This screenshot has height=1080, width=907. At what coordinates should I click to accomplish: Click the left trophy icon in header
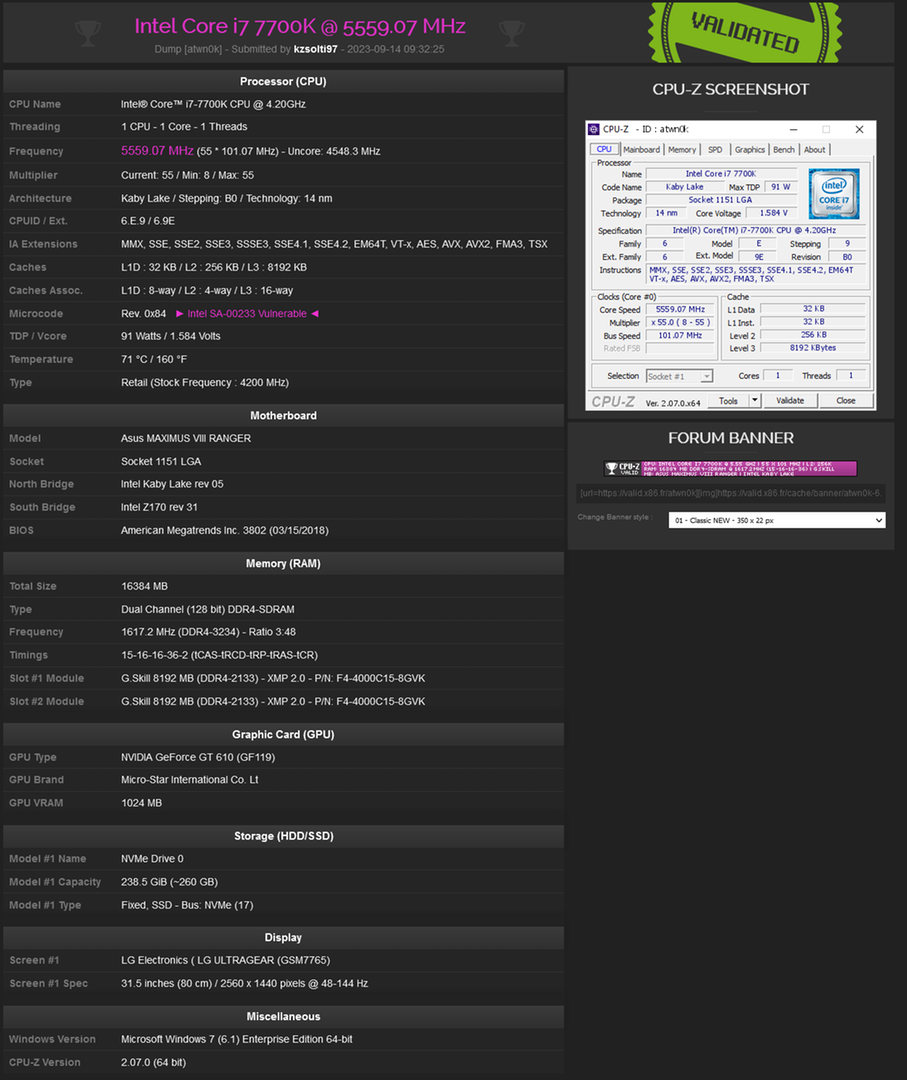(x=87, y=32)
